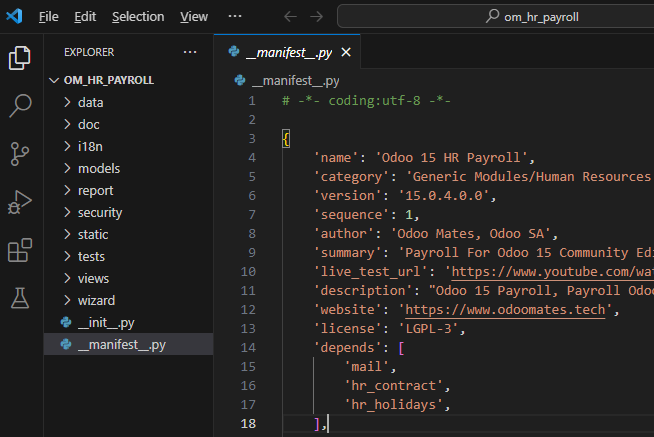The image size is (654, 437).
Task: Click the VS Code logo icon
Action: [x=14, y=16]
